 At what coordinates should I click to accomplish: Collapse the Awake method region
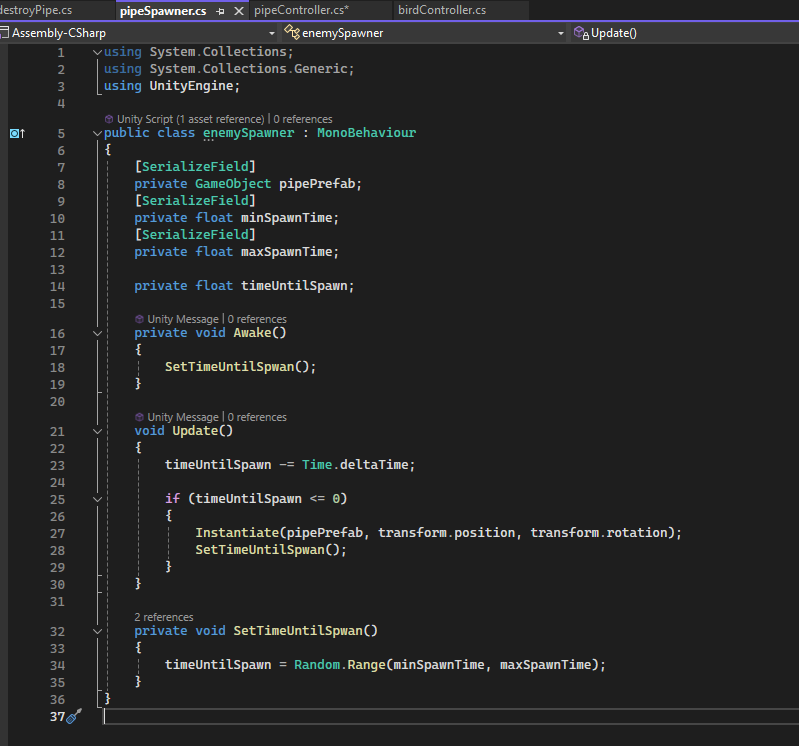(97, 333)
